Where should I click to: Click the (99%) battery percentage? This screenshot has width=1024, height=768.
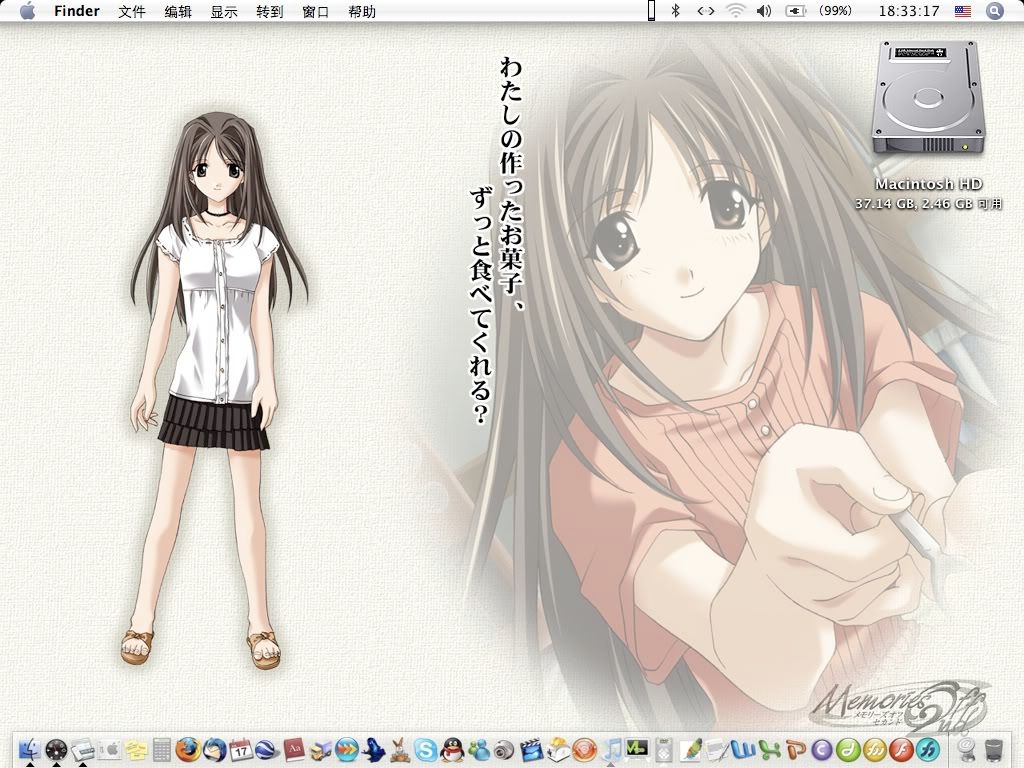point(835,11)
